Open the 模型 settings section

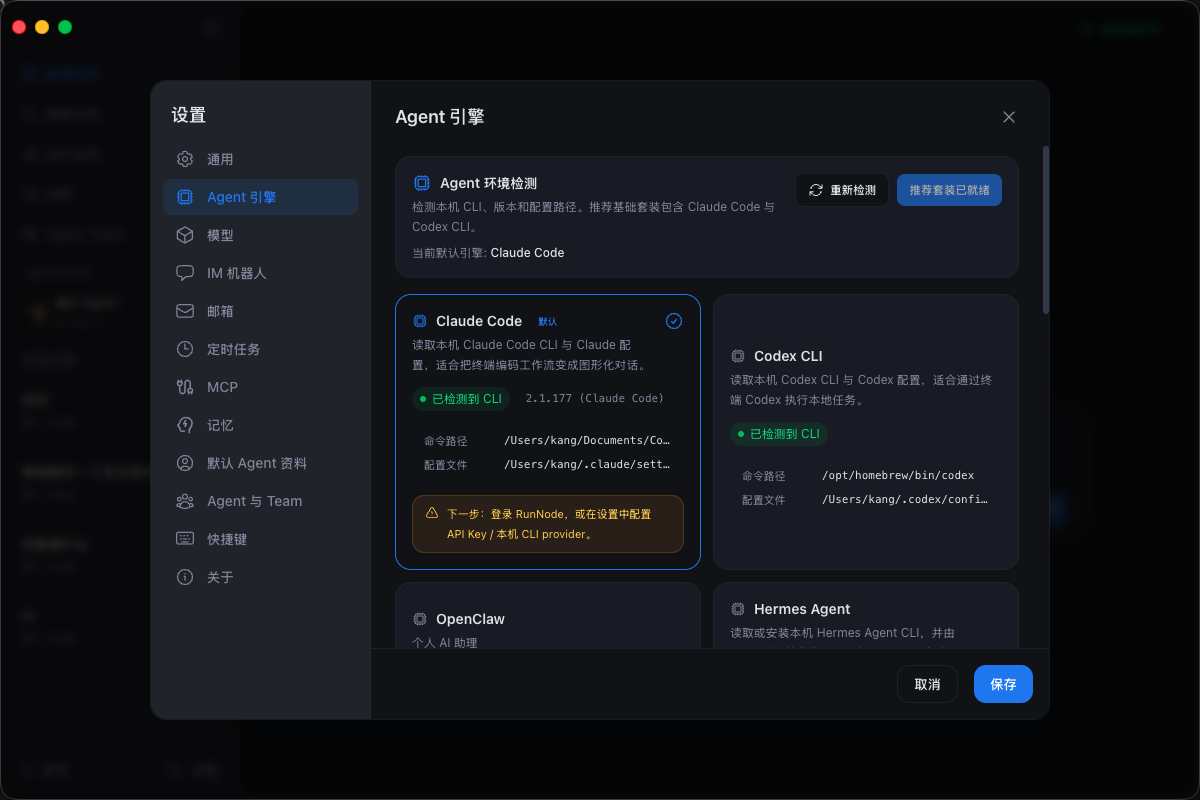click(260, 235)
